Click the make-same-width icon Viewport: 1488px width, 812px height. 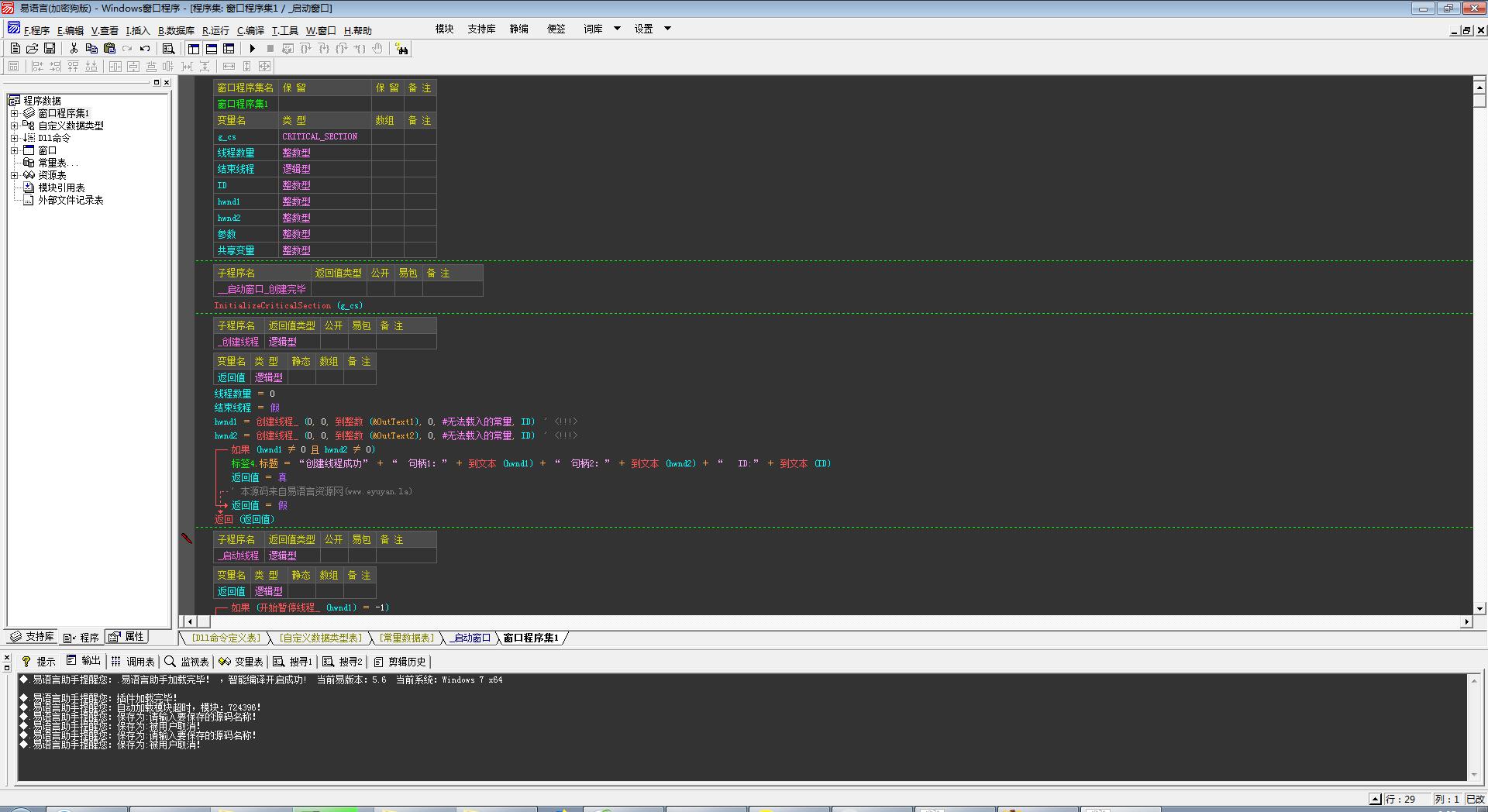(229, 67)
